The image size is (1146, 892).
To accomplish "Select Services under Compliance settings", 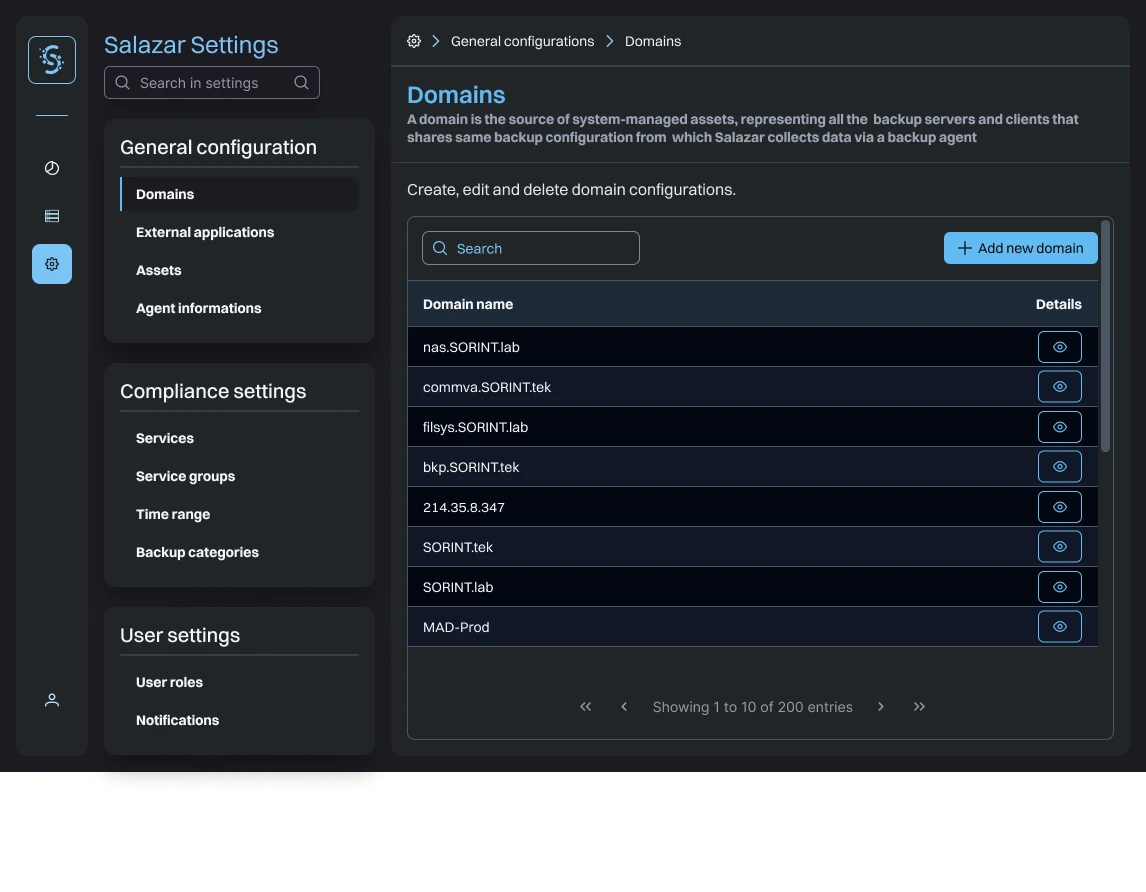I will coord(164,438).
